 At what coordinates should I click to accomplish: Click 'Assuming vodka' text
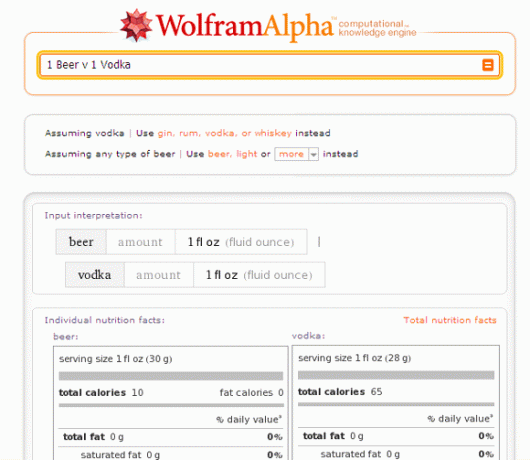tap(85, 133)
